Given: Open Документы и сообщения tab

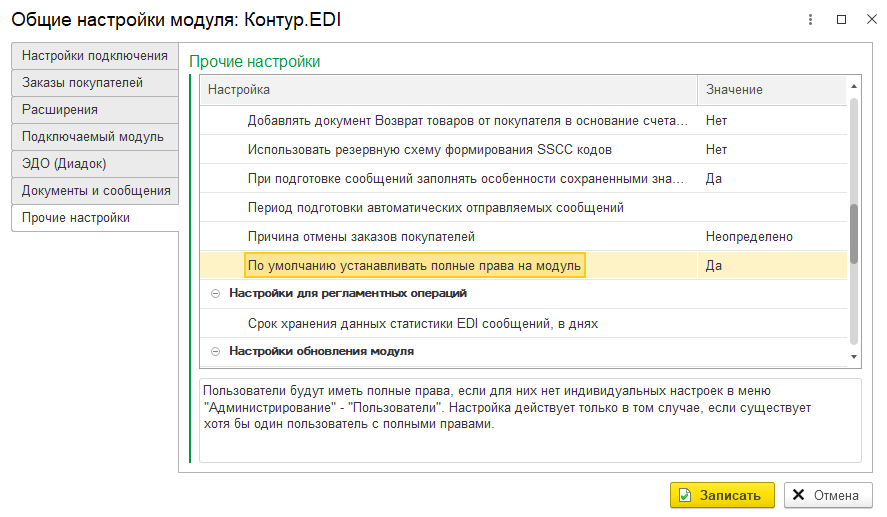Looking at the screenshot, I should [x=95, y=191].
